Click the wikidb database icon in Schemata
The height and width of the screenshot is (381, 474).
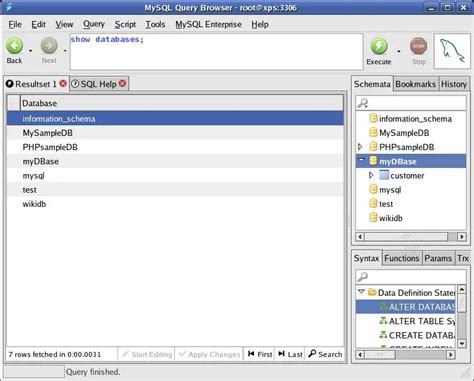point(373,218)
